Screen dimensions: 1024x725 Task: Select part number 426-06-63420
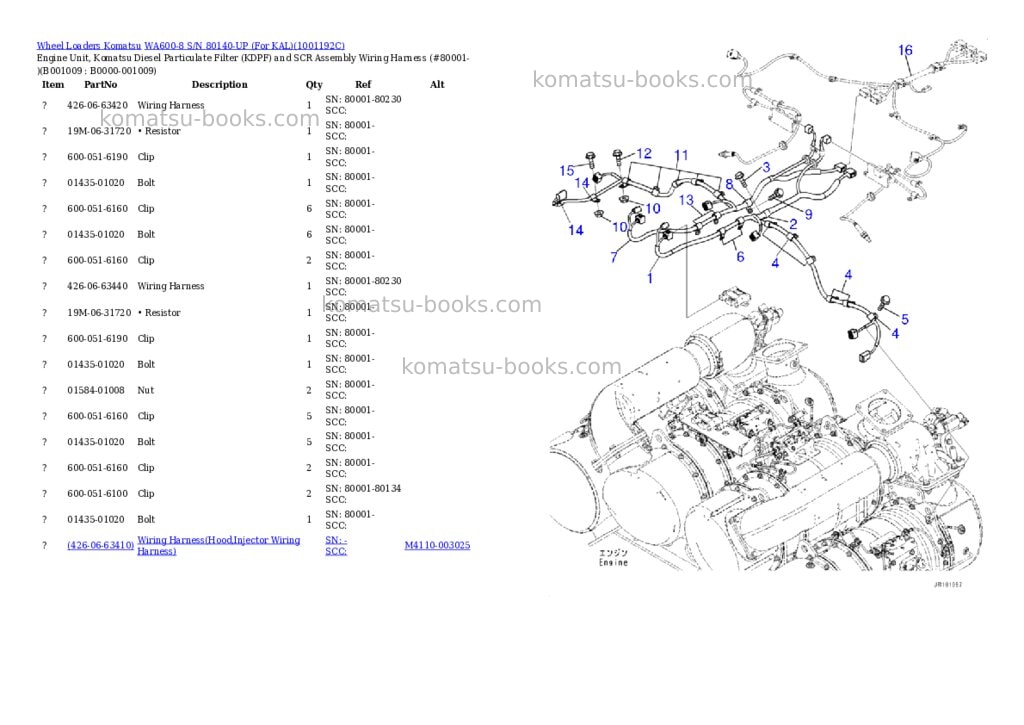pos(97,105)
